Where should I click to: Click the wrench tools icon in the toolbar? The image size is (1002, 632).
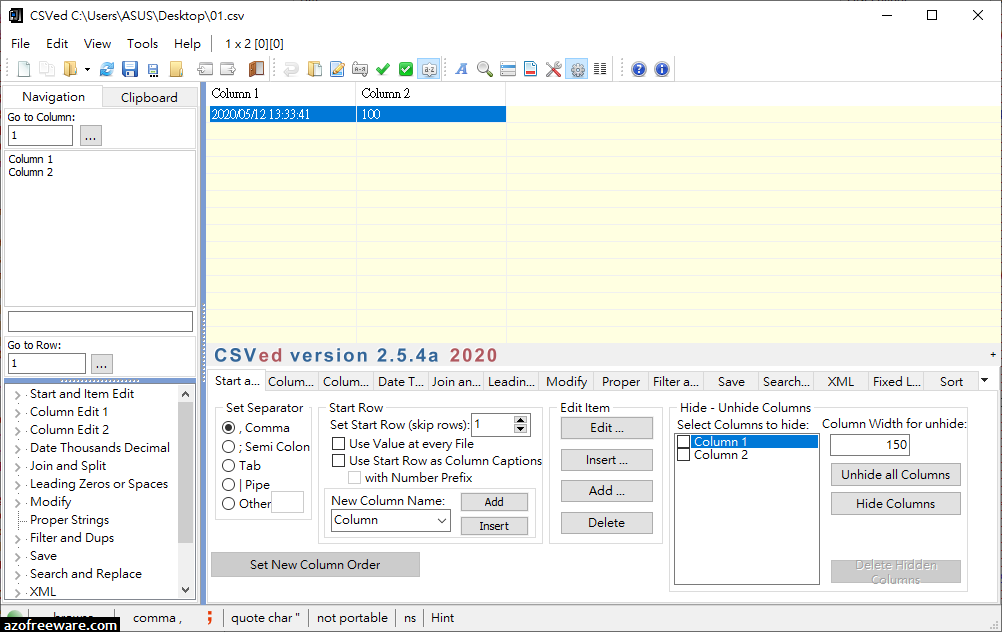[553, 69]
